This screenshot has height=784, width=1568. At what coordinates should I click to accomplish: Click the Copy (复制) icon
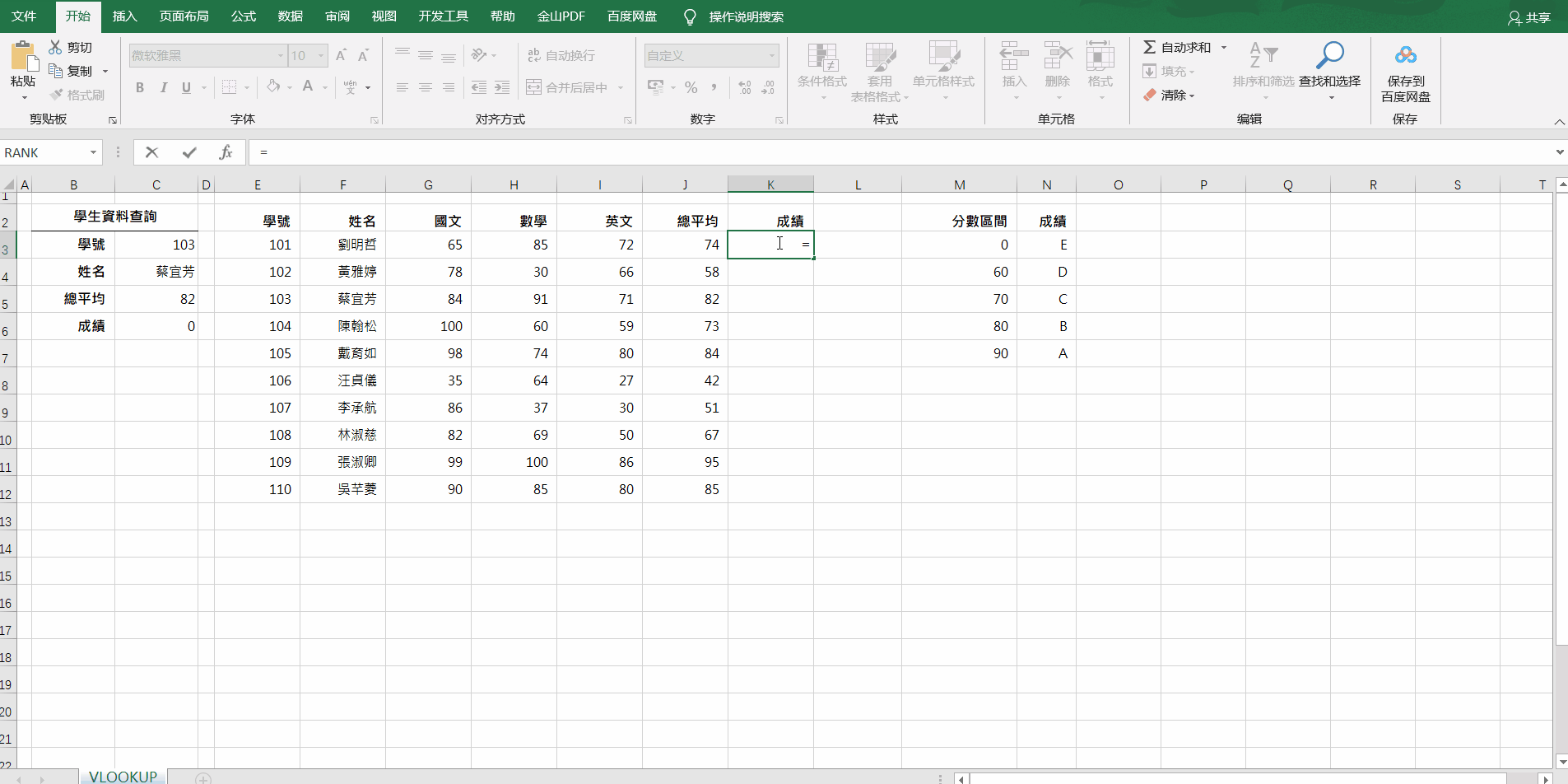pyautogui.click(x=55, y=71)
